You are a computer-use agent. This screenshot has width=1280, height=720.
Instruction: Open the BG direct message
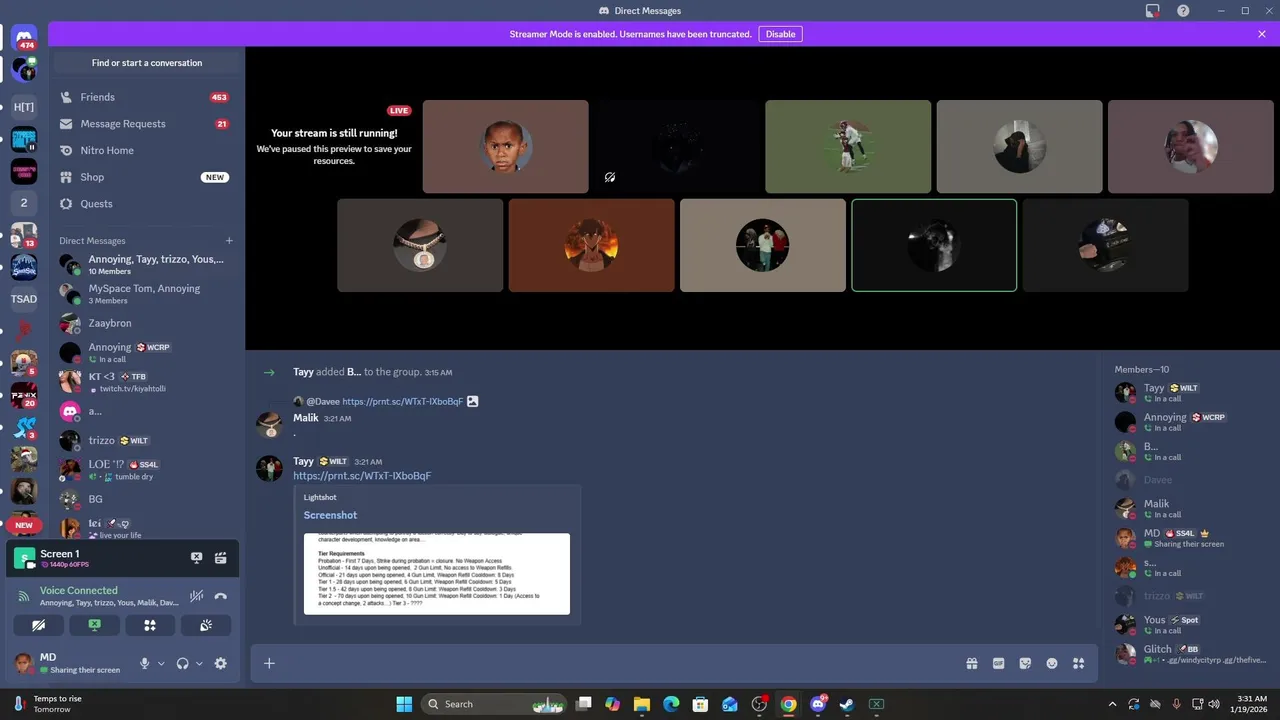pyautogui.click(x=146, y=499)
